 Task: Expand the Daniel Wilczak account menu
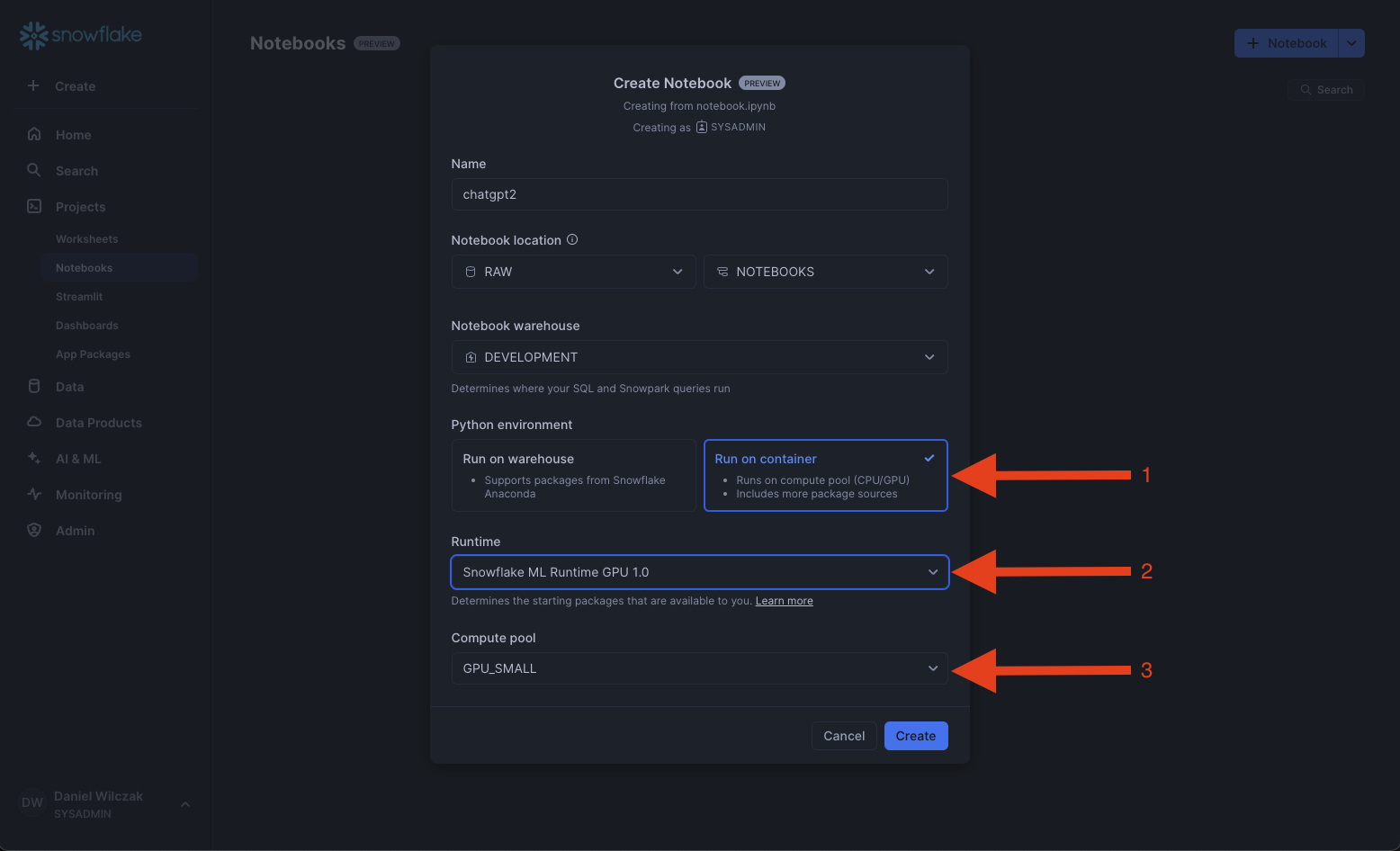point(185,803)
